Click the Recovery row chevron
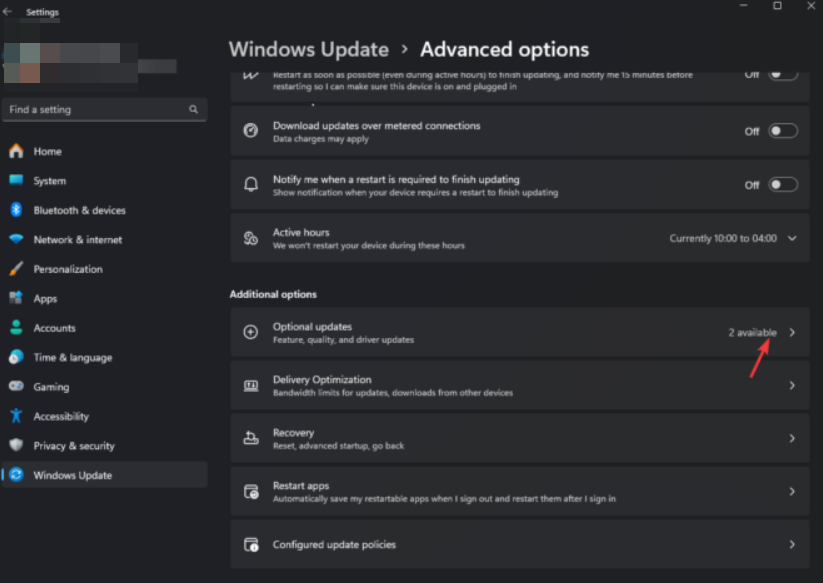The image size is (823, 583). click(x=792, y=438)
